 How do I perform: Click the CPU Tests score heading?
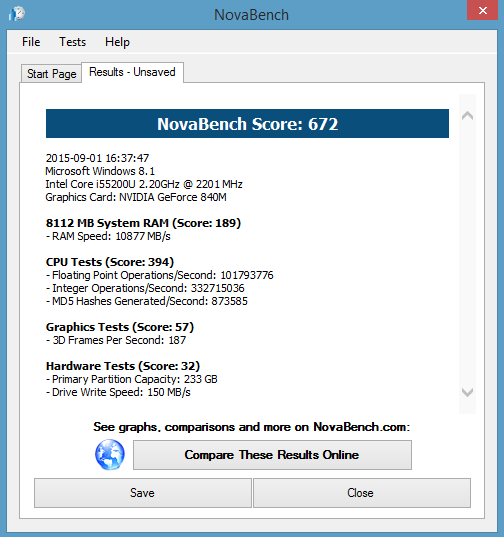110,262
